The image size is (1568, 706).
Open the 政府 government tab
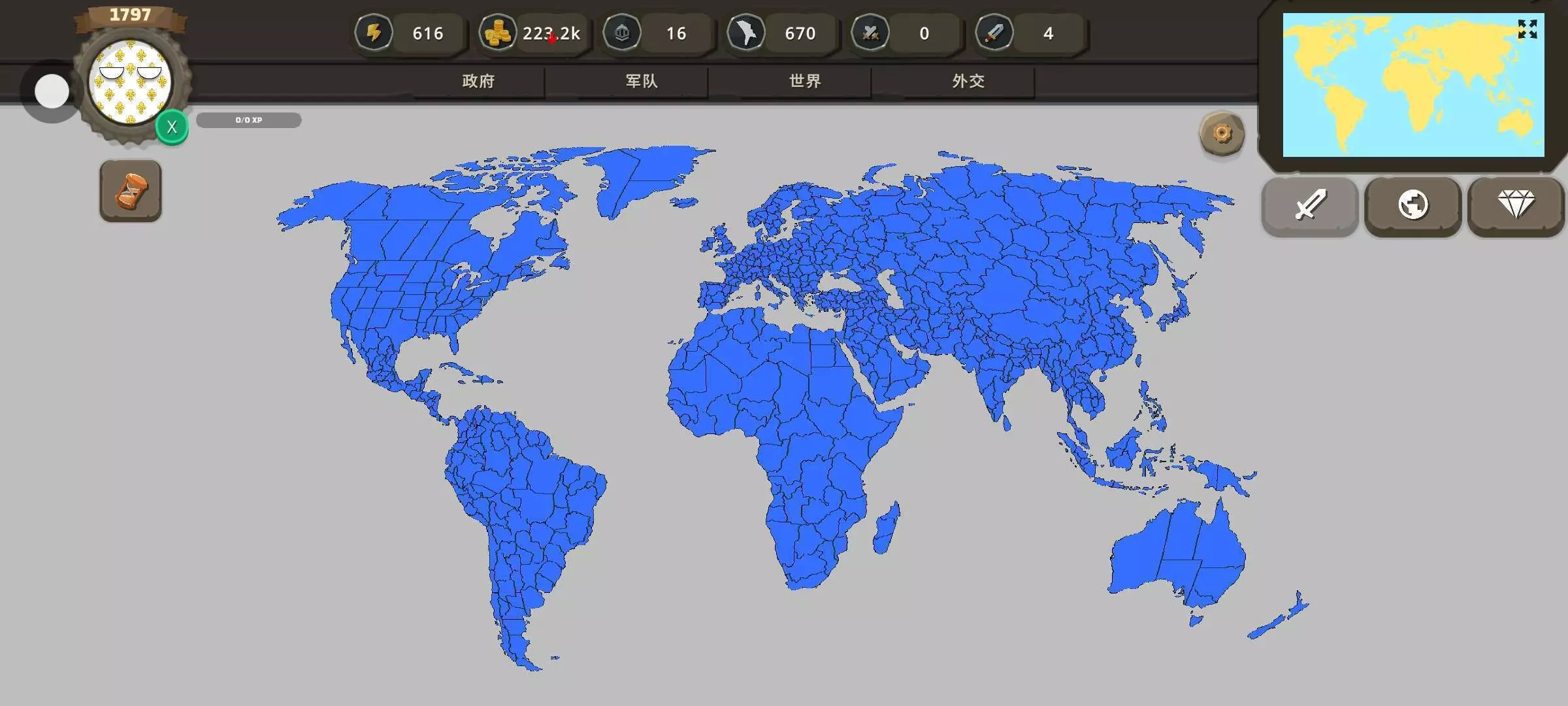click(x=478, y=81)
